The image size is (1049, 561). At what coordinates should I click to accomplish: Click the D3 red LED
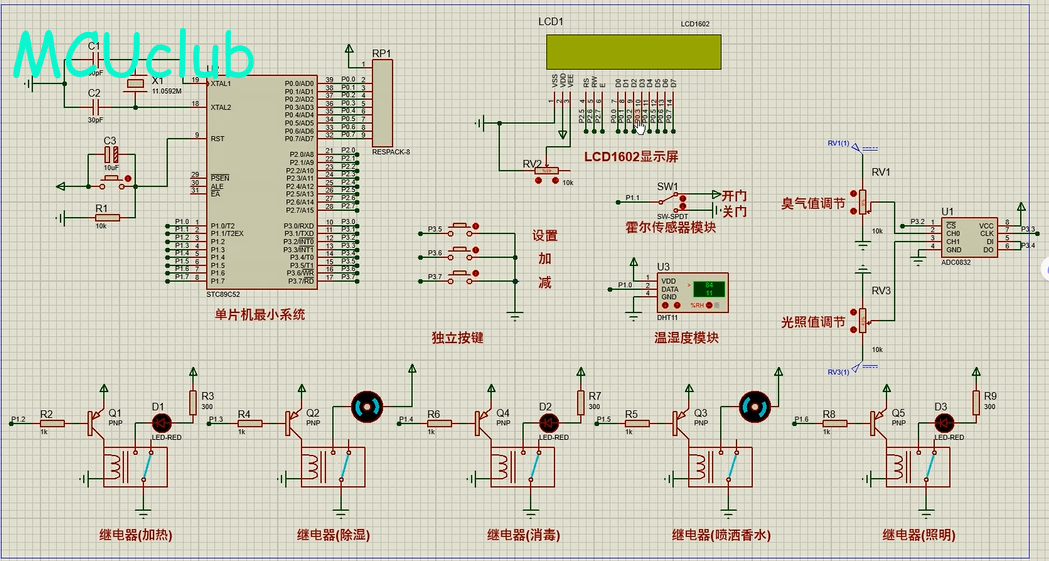point(944,423)
